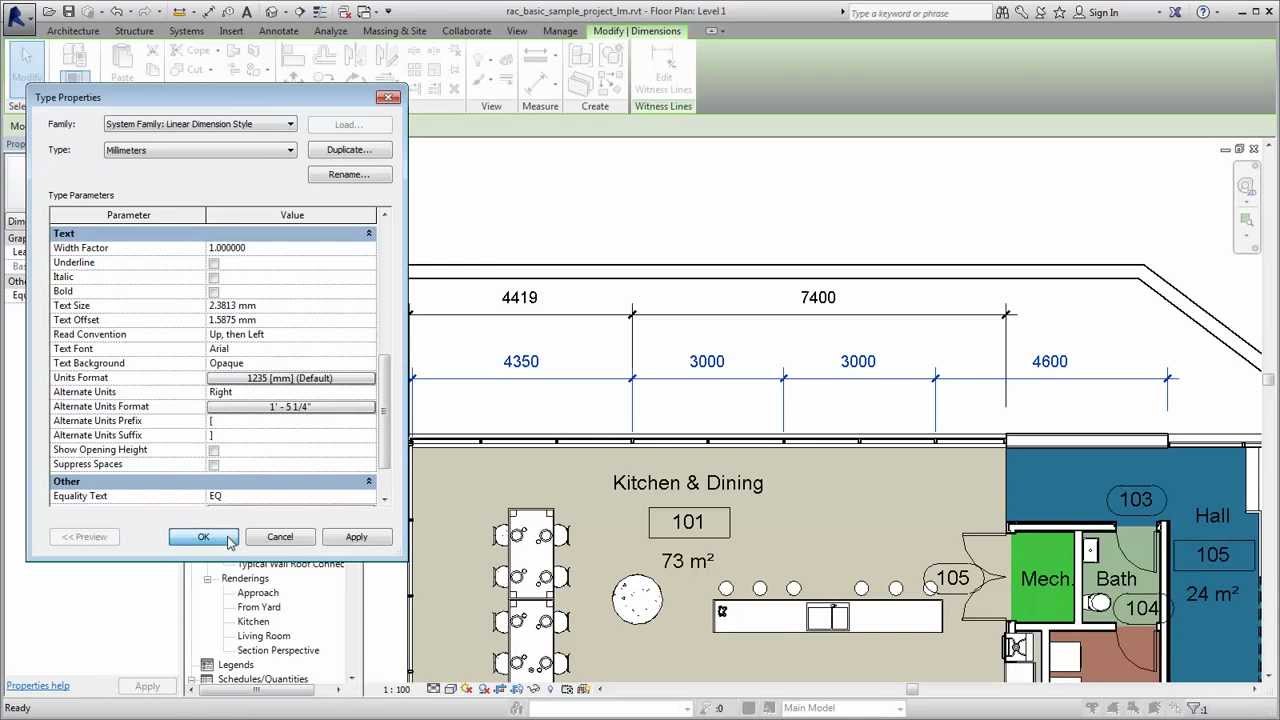Toggle the Bold checkbox
Viewport: 1280px width, 720px height.
214,292
